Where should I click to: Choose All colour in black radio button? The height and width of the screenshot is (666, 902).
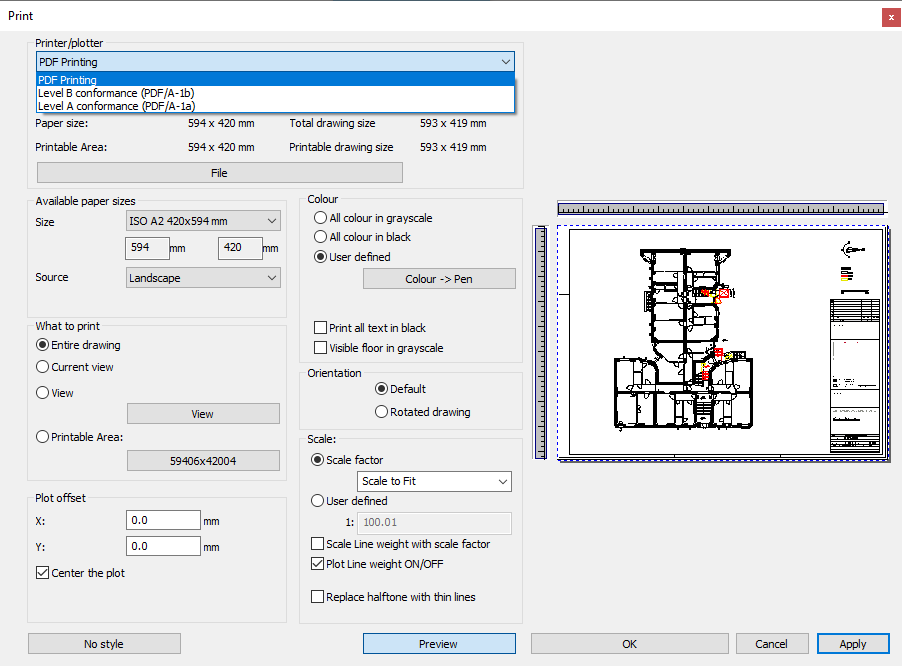pyautogui.click(x=321, y=237)
